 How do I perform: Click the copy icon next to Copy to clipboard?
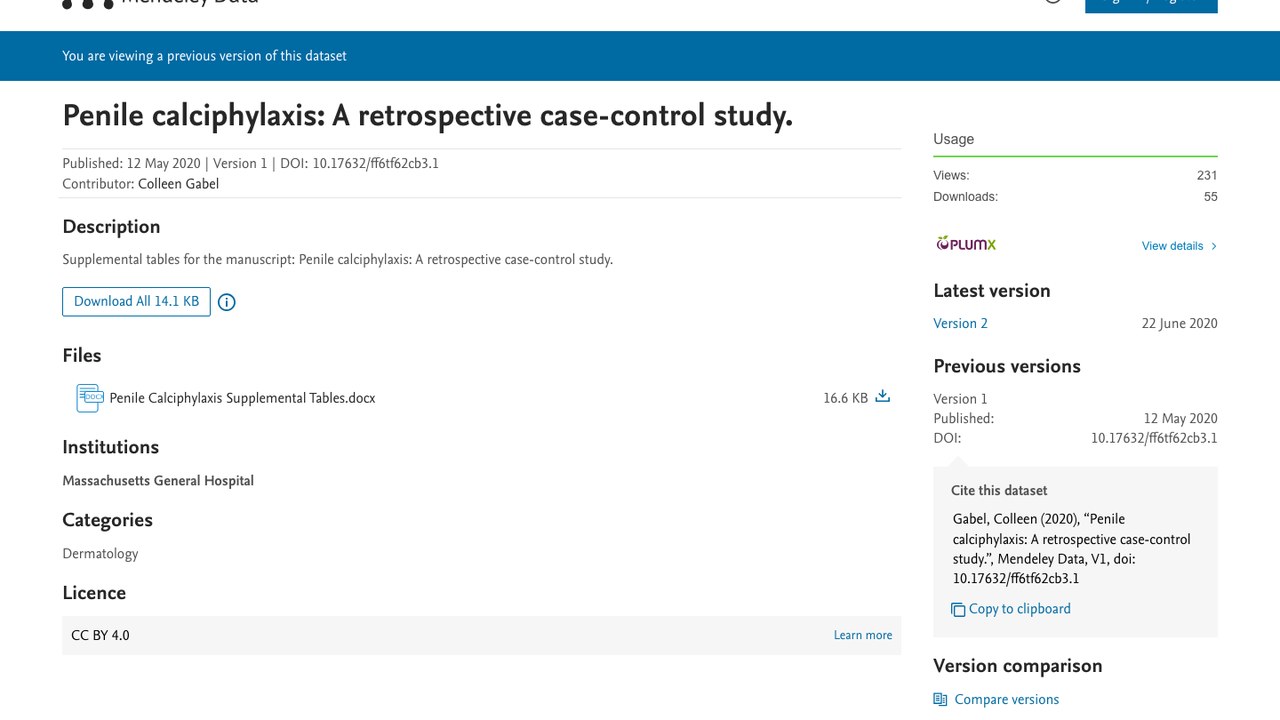(x=958, y=609)
